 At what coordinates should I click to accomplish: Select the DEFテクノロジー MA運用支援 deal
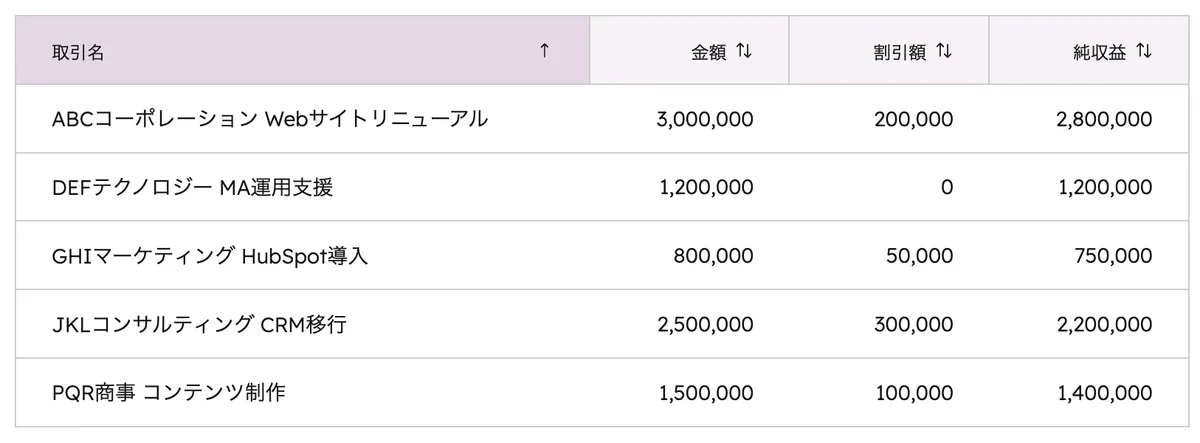click(x=192, y=187)
